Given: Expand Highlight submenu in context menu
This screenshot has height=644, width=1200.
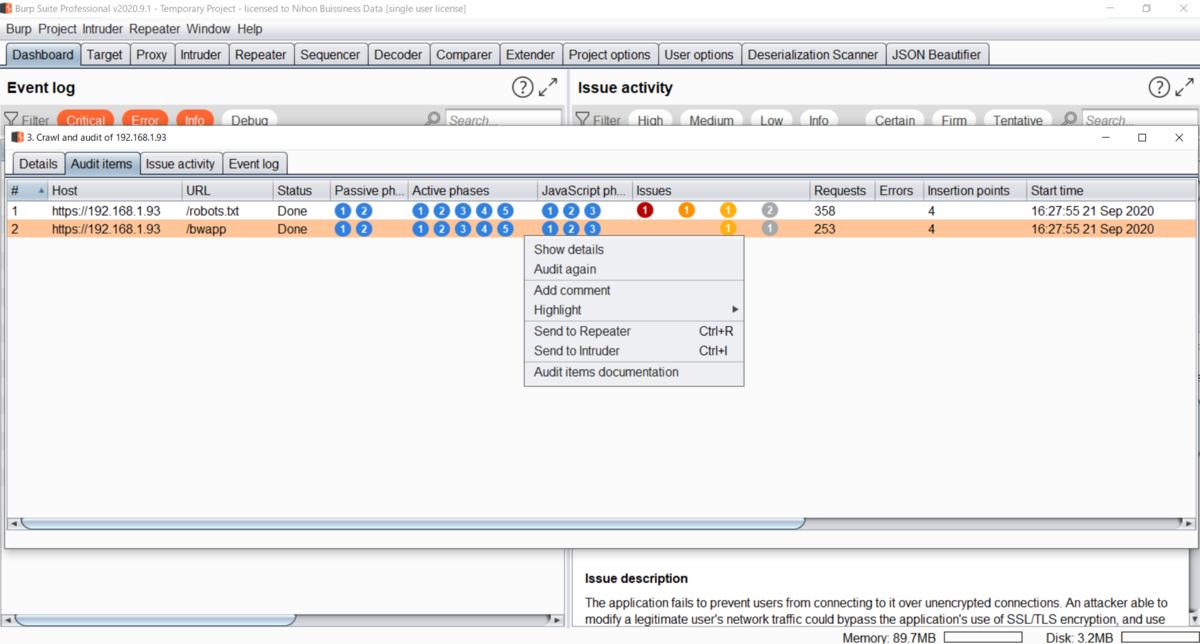Looking at the screenshot, I should pyautogui.click(x=634, y=310).
